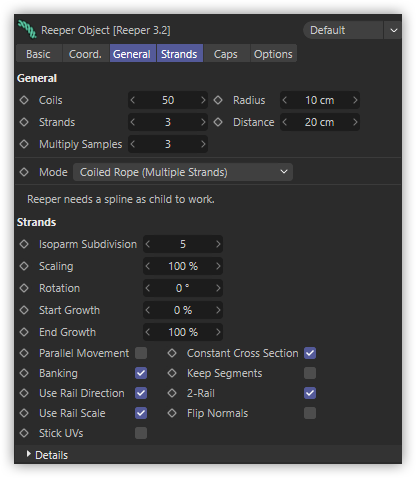416x478 pixels.
Task: Increase Multiply Samples with right arrow
Action: click(203, 144)
